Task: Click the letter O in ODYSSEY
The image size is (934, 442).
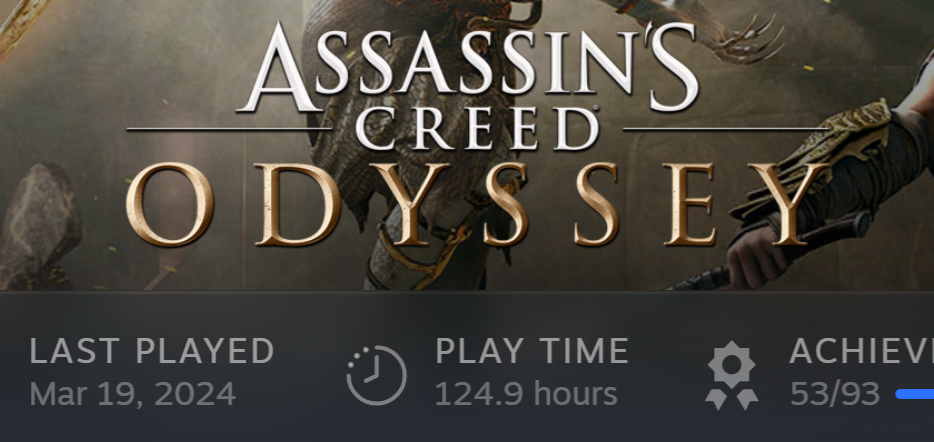Action: pyautogui.click(x=169, y=204)
